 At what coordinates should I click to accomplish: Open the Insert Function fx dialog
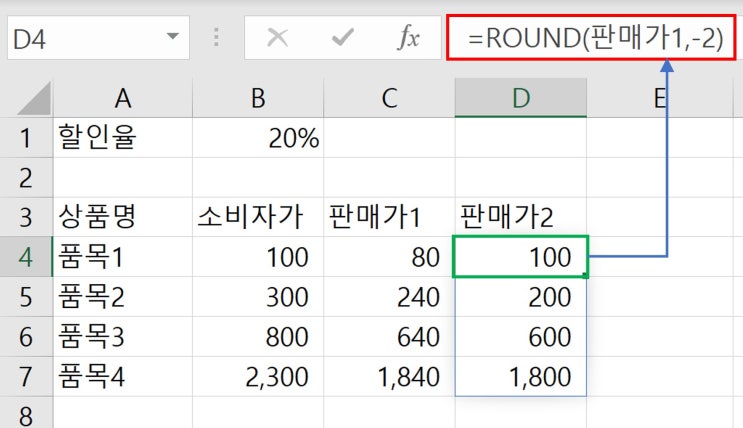pos(408,37)
